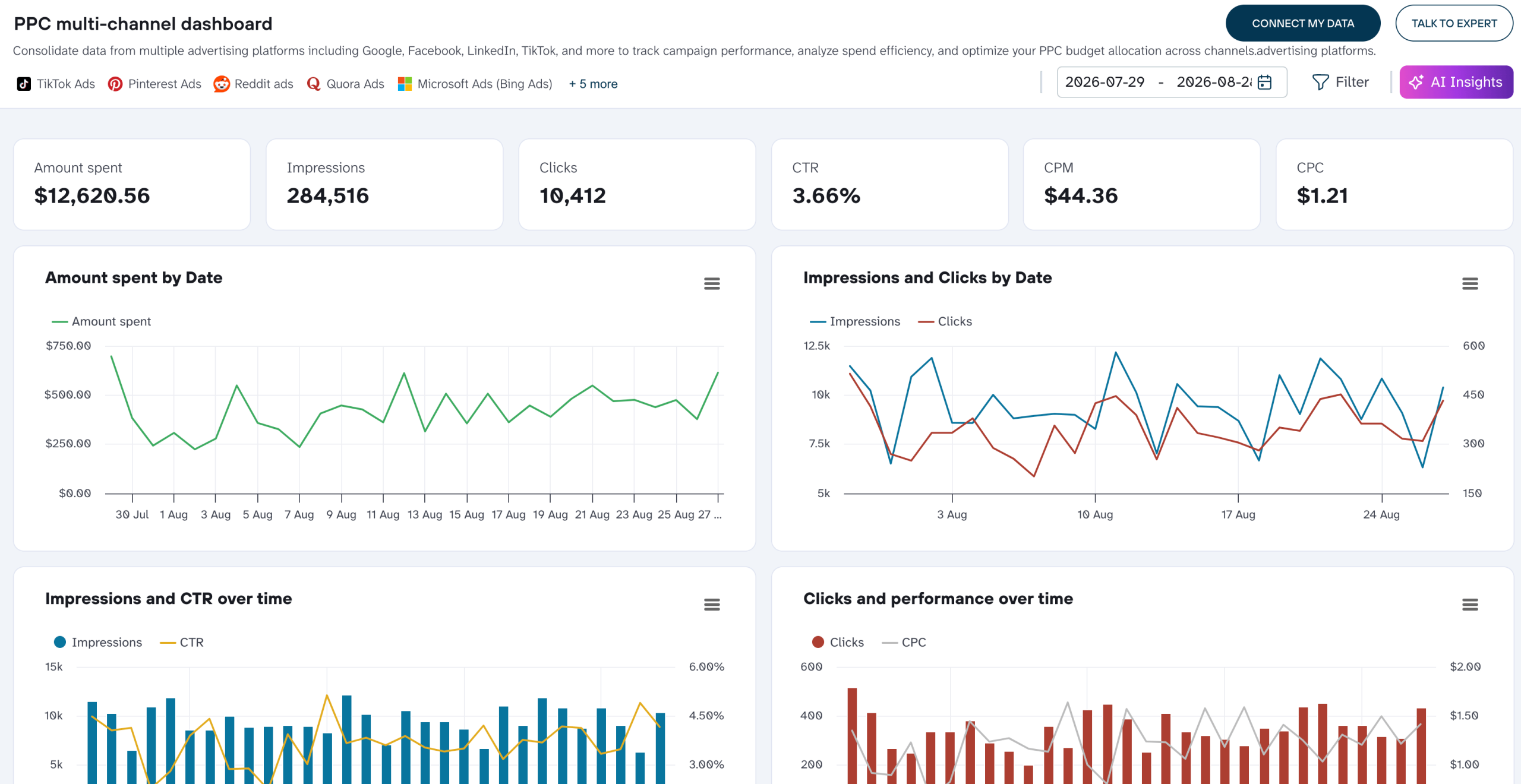Open Amount spent by Date chart menu
This screenshot has height=784, width=1521.
(712, 284)
